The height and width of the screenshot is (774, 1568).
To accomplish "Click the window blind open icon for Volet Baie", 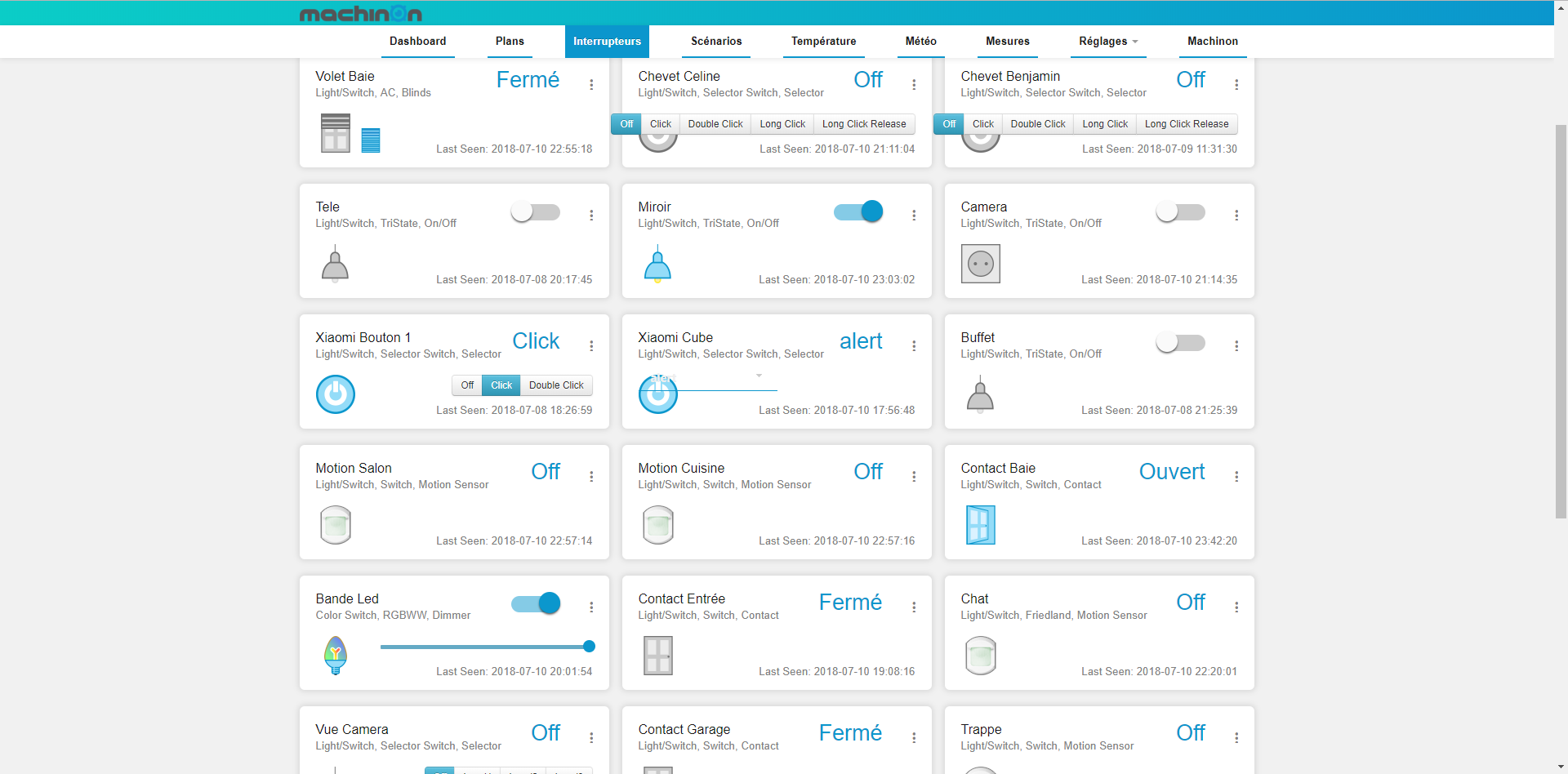I will click(335, 133).
